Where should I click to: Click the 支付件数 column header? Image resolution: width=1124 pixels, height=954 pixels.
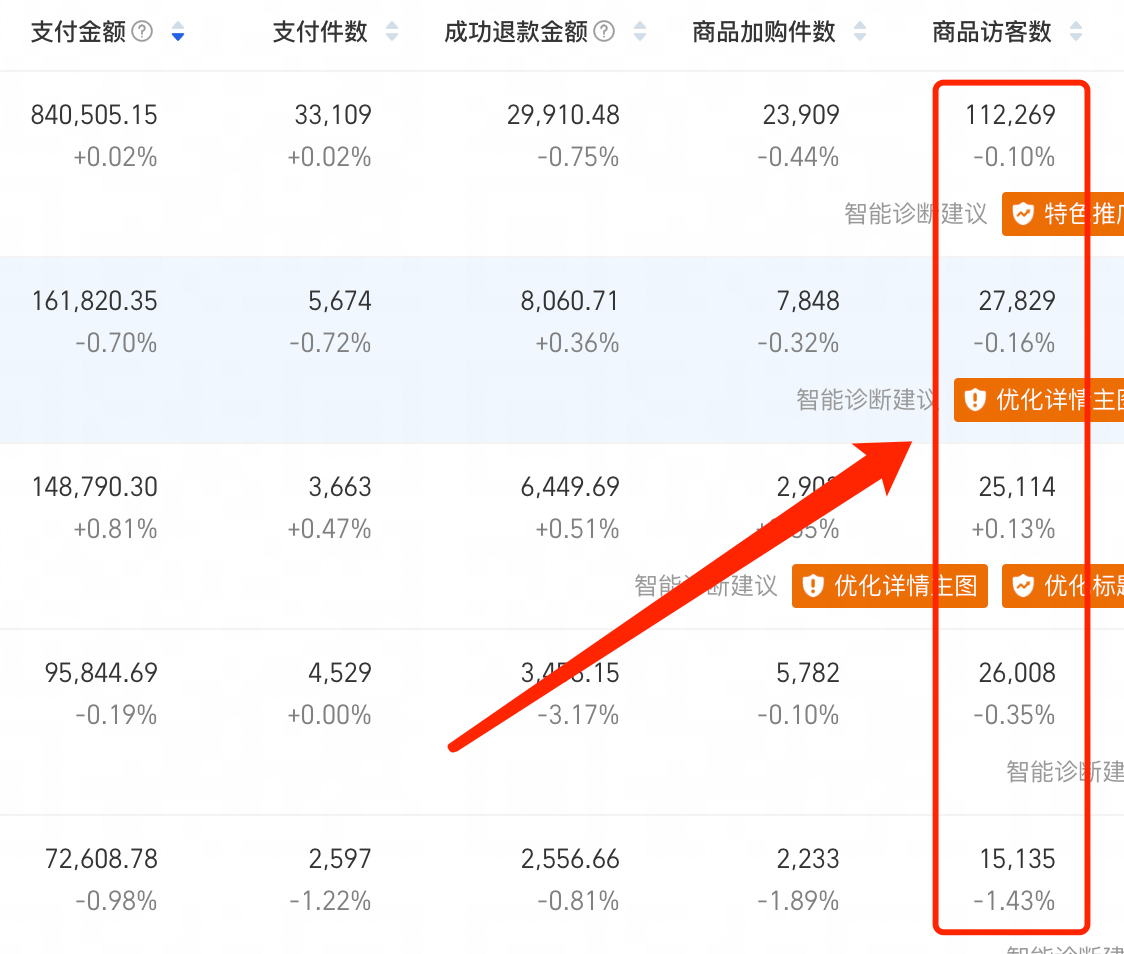click(320, 32)
